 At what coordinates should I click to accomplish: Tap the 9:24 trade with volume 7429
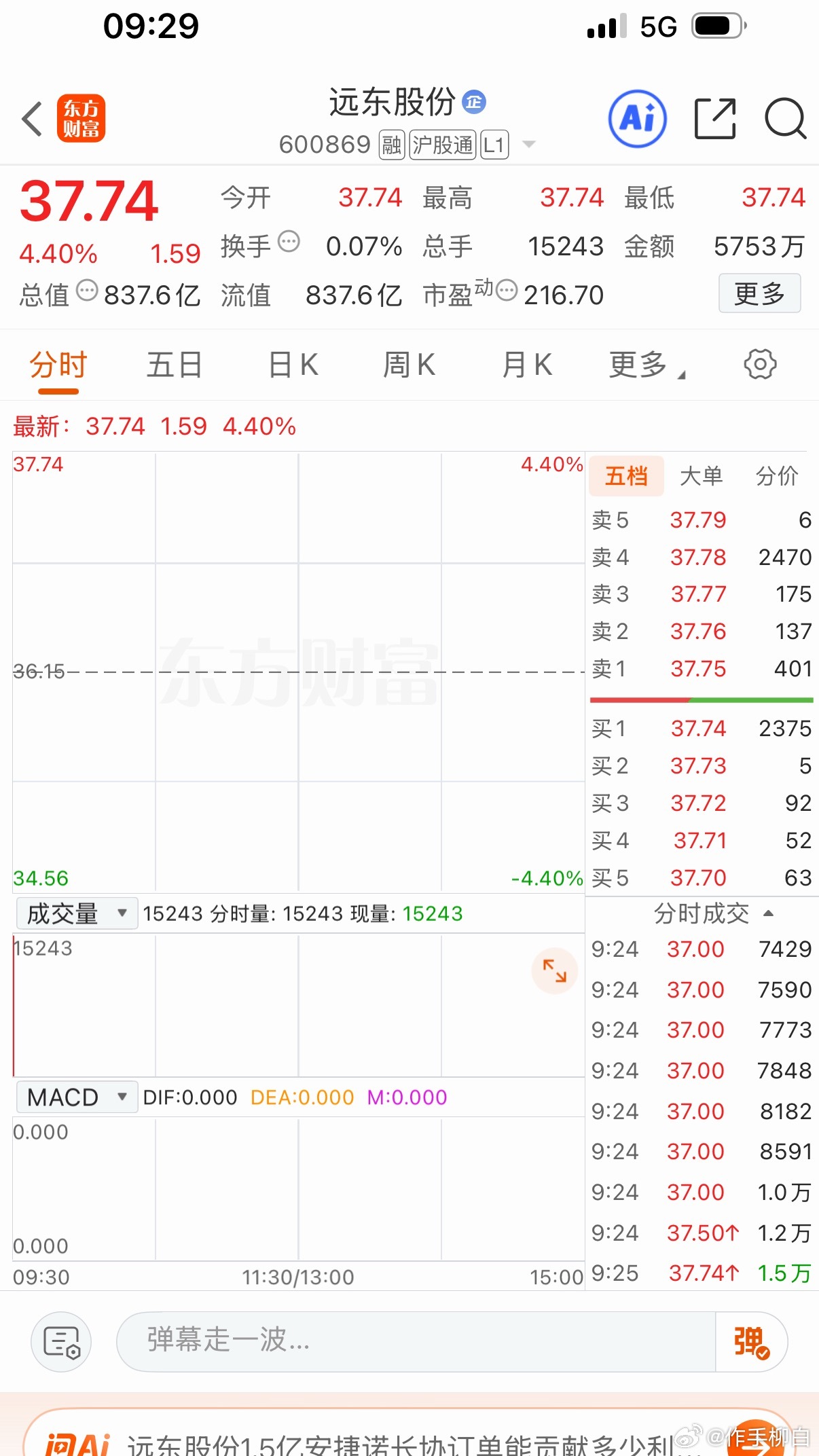[702, 949]
